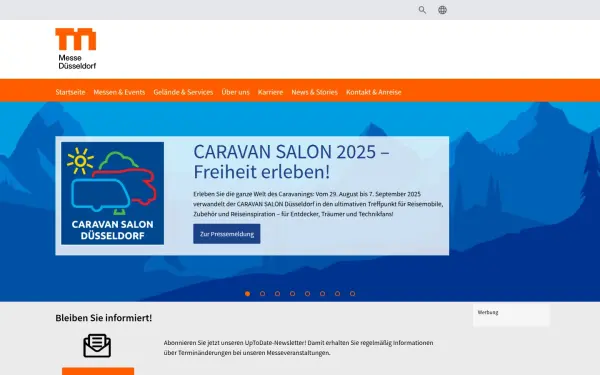Click the CARAVAN SALON 2025 headline
Image resolution: width=600 pixels, height=375 pixels.
pos(292,161)
